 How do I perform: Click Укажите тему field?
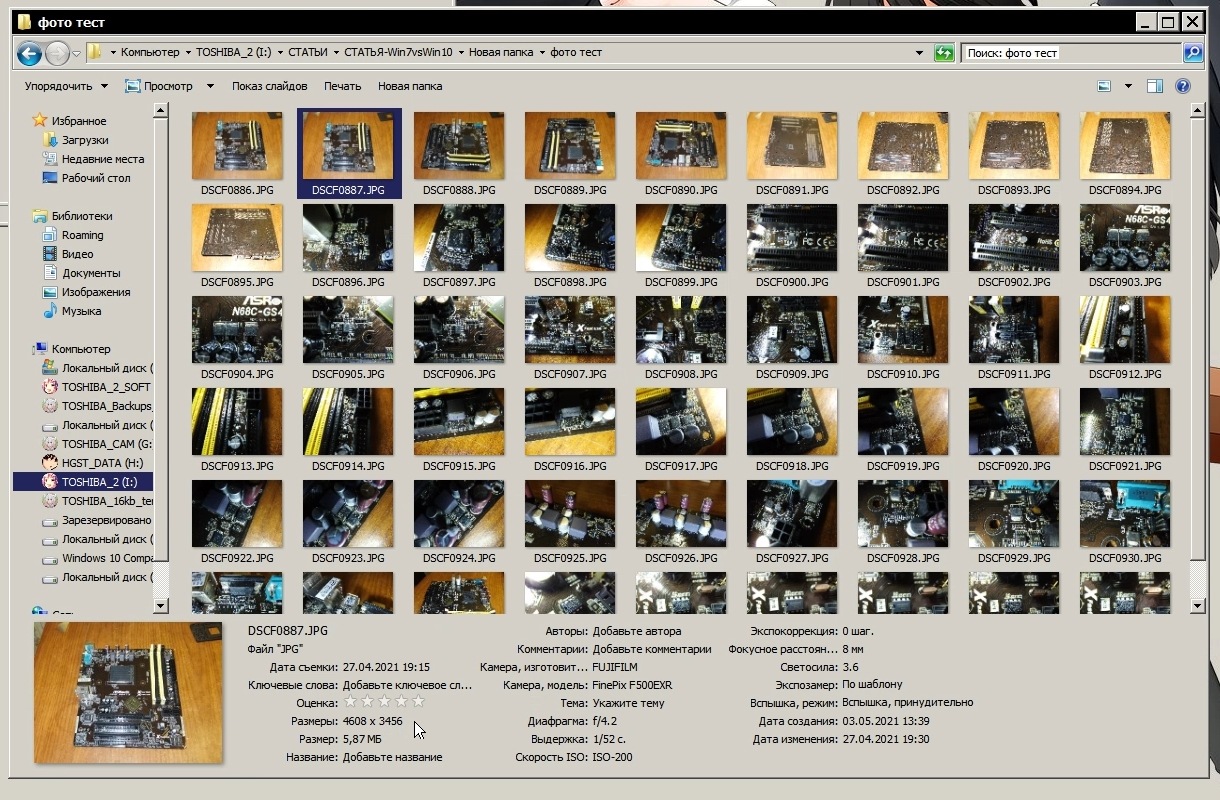click(628, 703)
